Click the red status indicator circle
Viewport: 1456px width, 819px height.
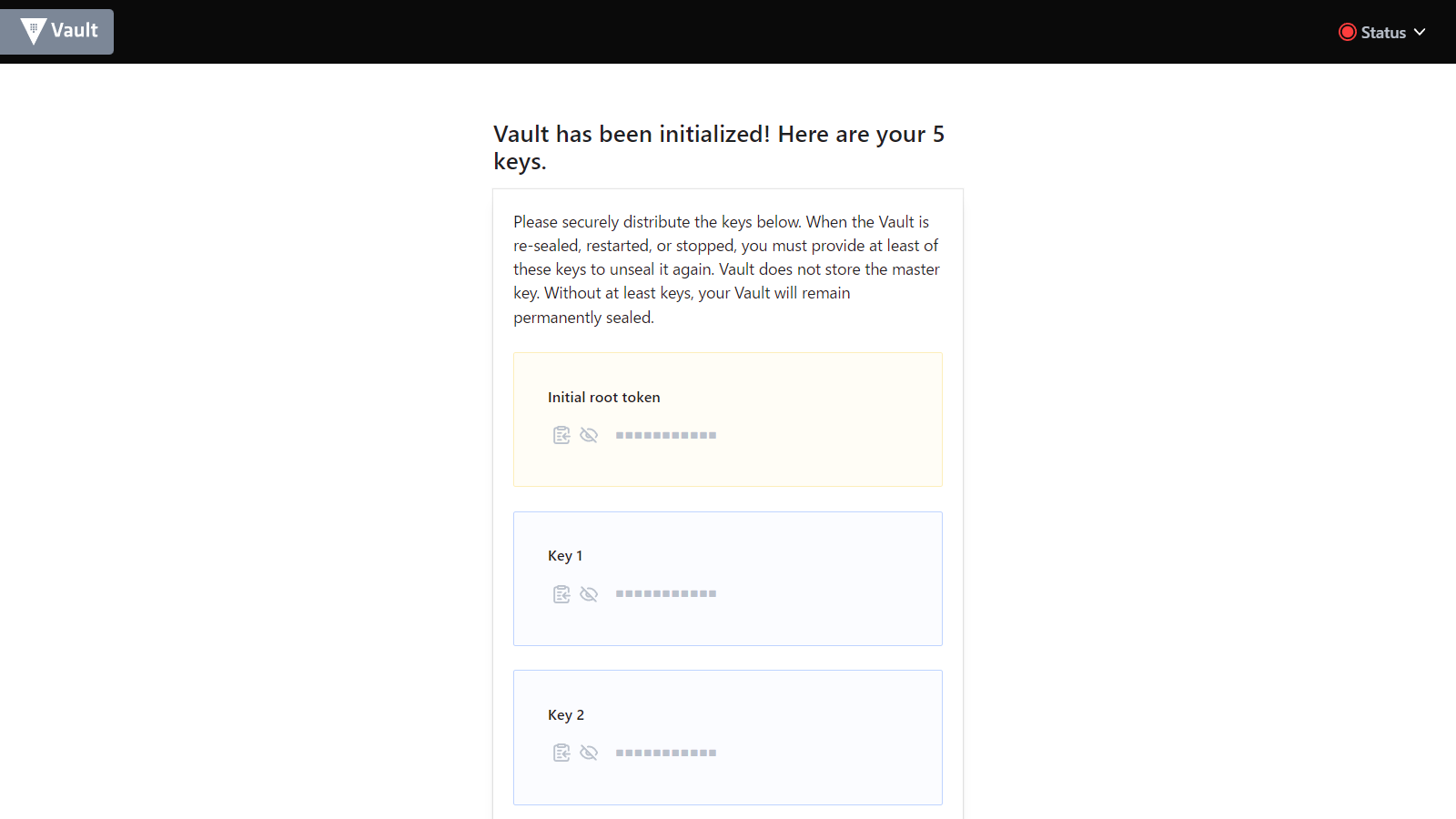1347,33
